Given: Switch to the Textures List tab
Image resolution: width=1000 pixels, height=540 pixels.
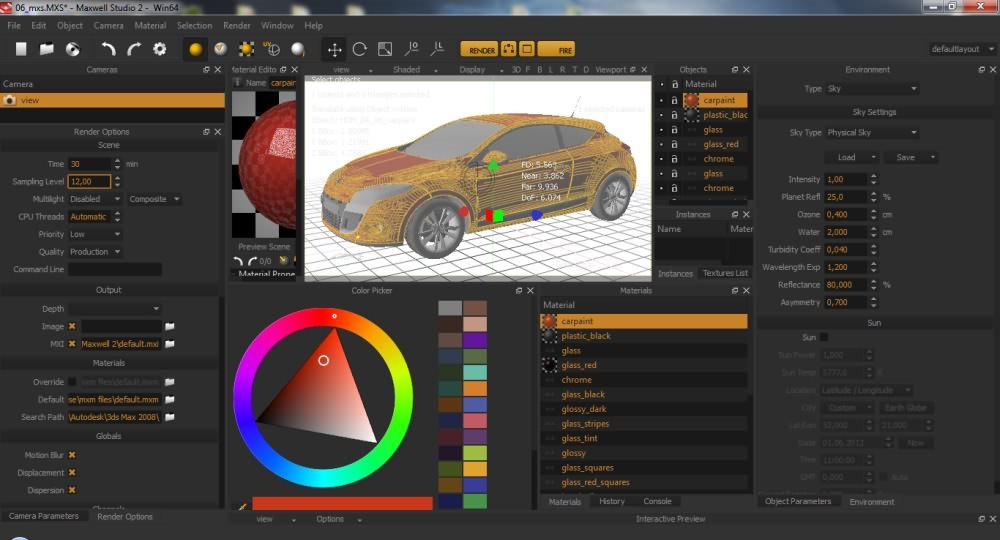Looking at the screenshot, I should coord(724,273).
